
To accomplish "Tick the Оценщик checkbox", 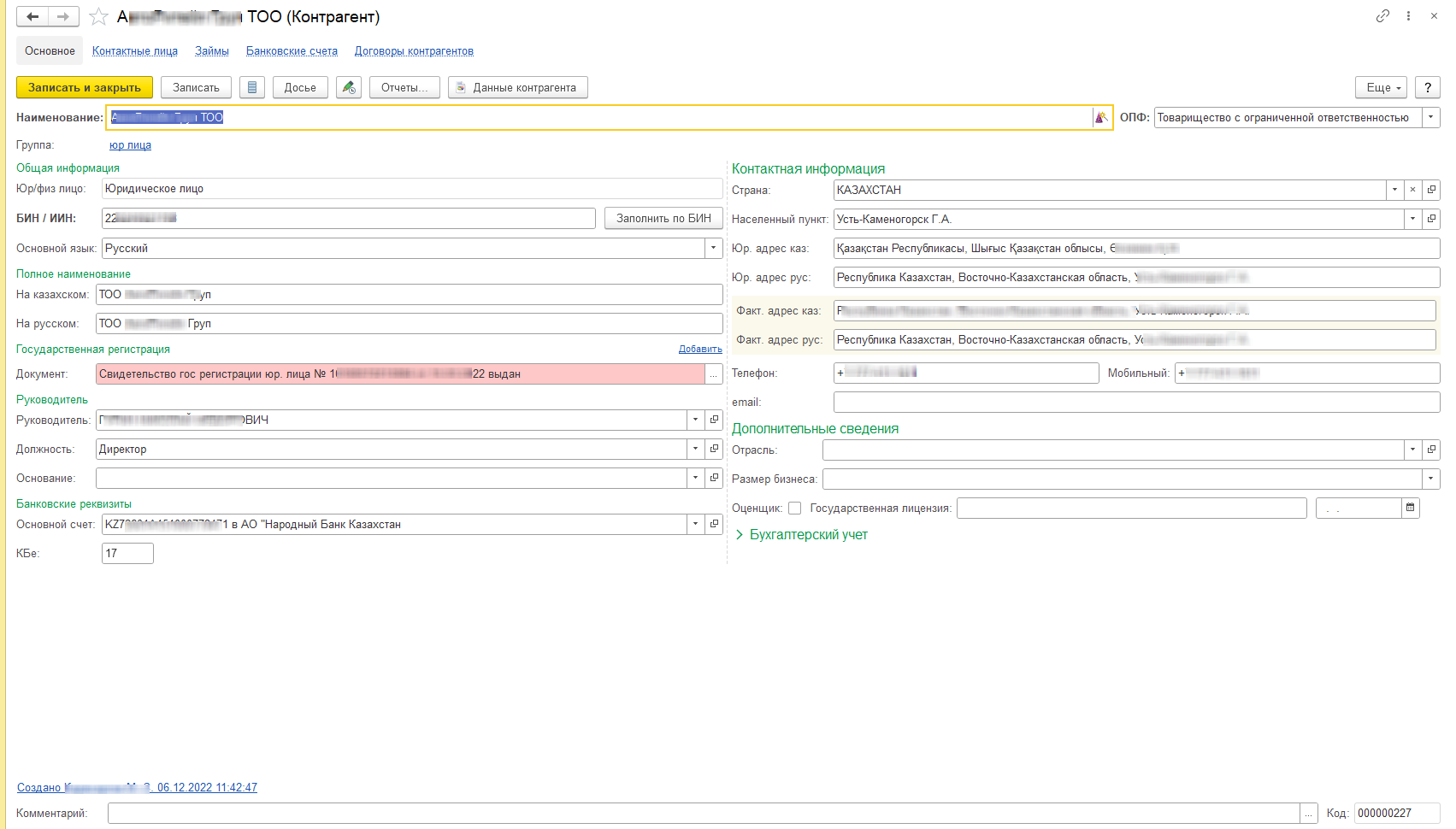I will [x=795, y=509].
